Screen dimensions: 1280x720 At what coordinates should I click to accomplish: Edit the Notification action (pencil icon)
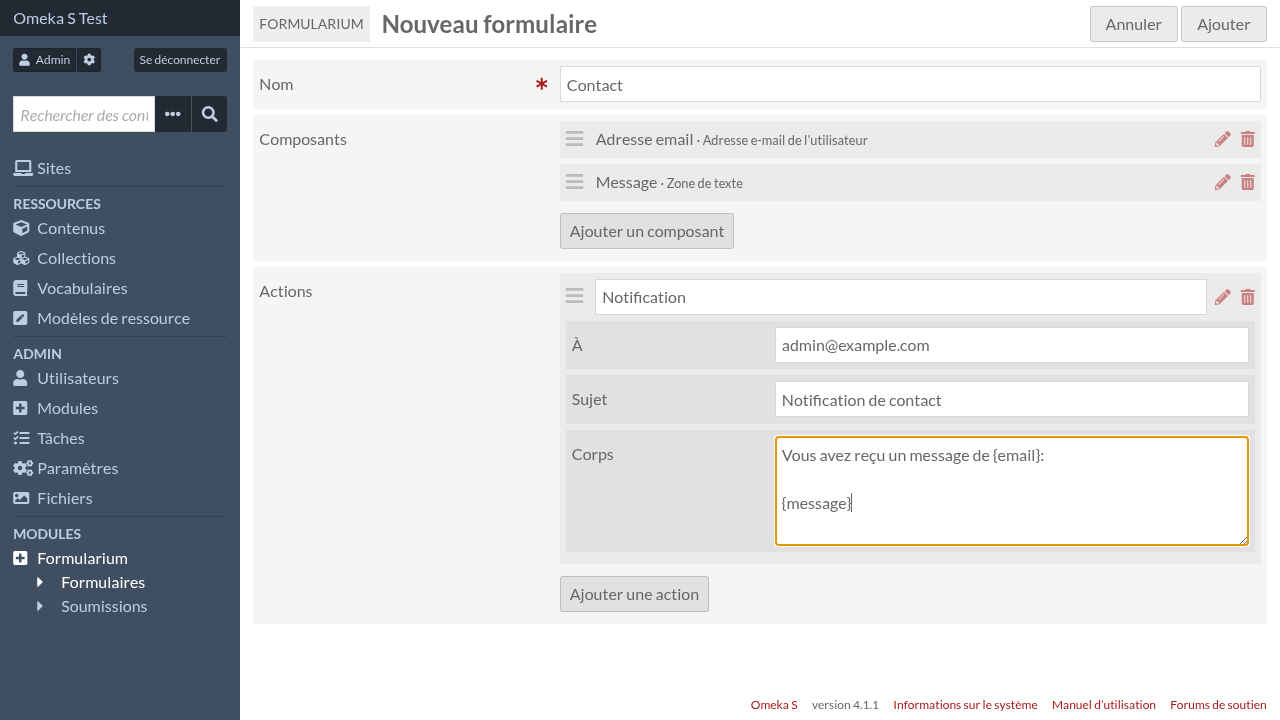[x=1222, y=296]
